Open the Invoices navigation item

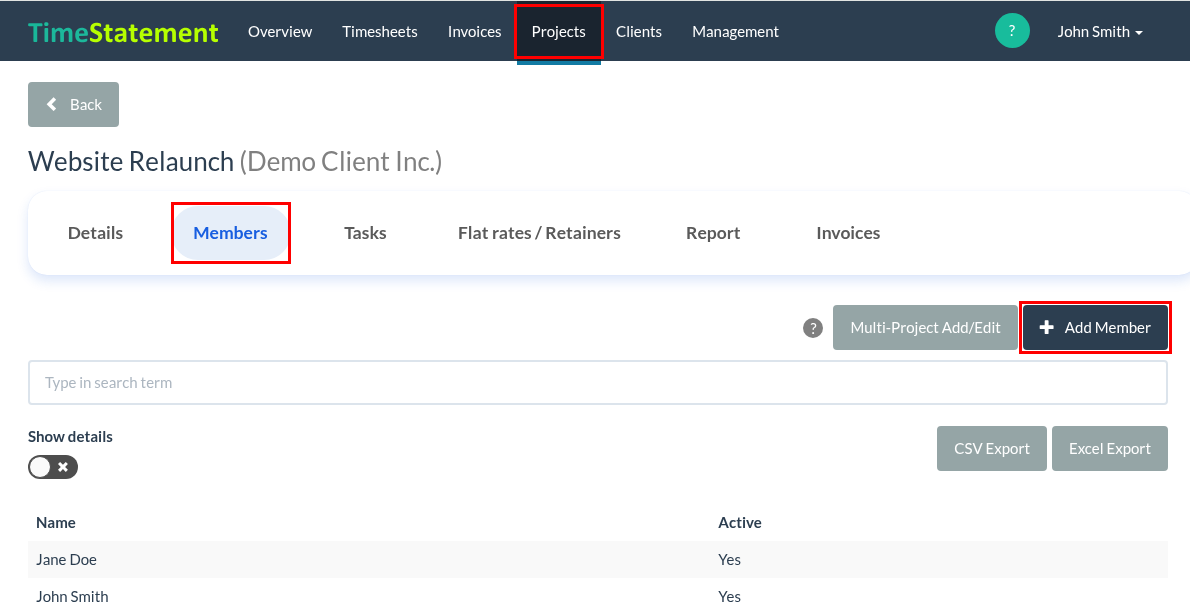point(474,32)
